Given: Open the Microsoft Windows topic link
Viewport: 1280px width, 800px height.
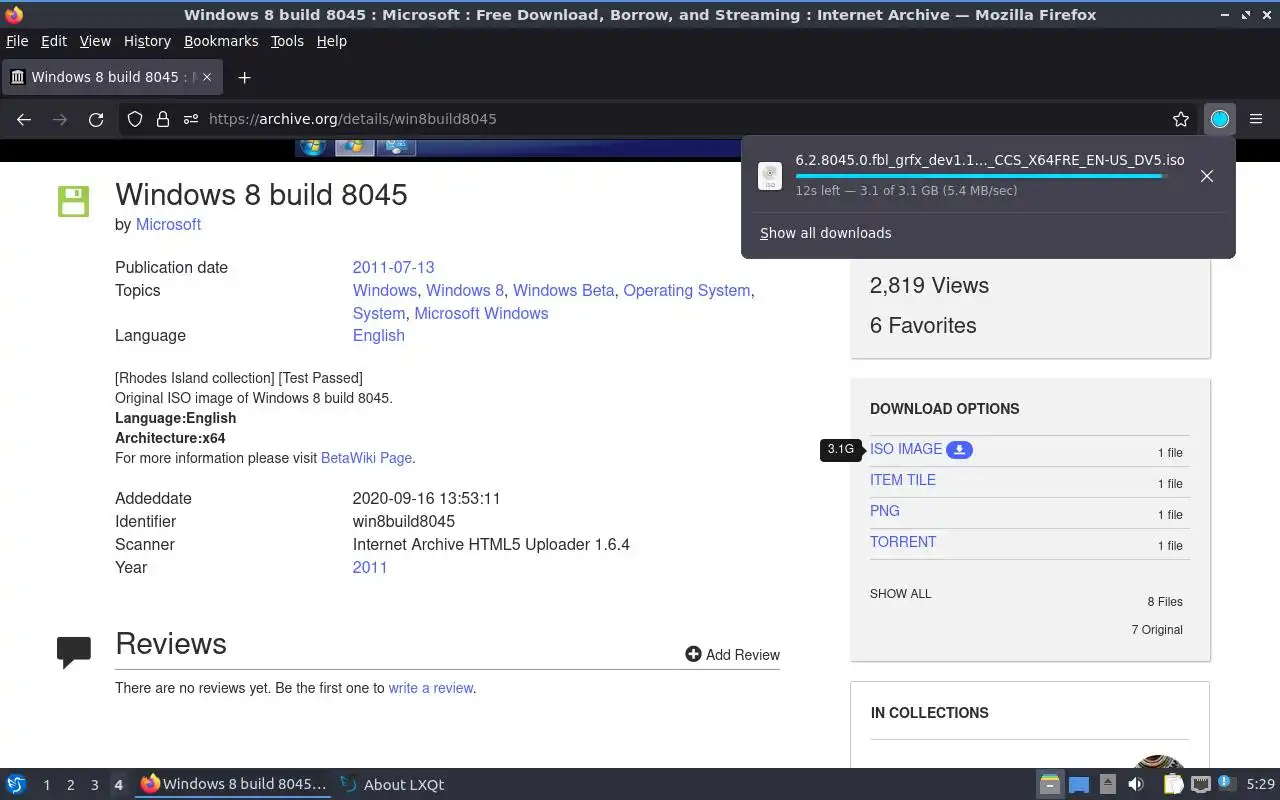Looking at the screenshot, I should (481, 313).
